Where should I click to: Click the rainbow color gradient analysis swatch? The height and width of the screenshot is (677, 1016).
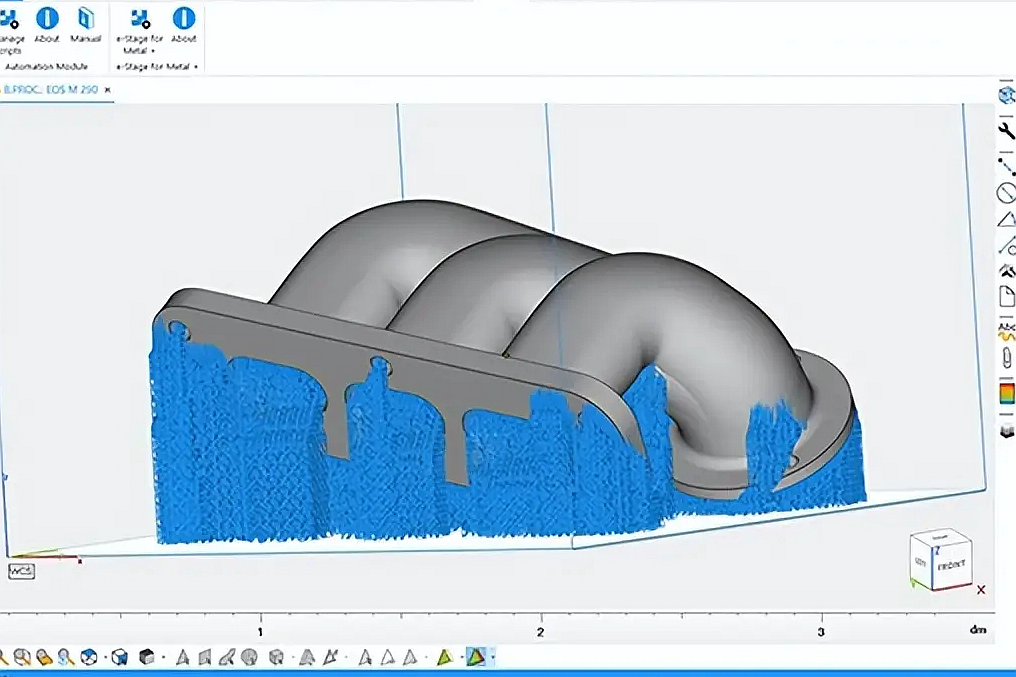coord(1006,394)
